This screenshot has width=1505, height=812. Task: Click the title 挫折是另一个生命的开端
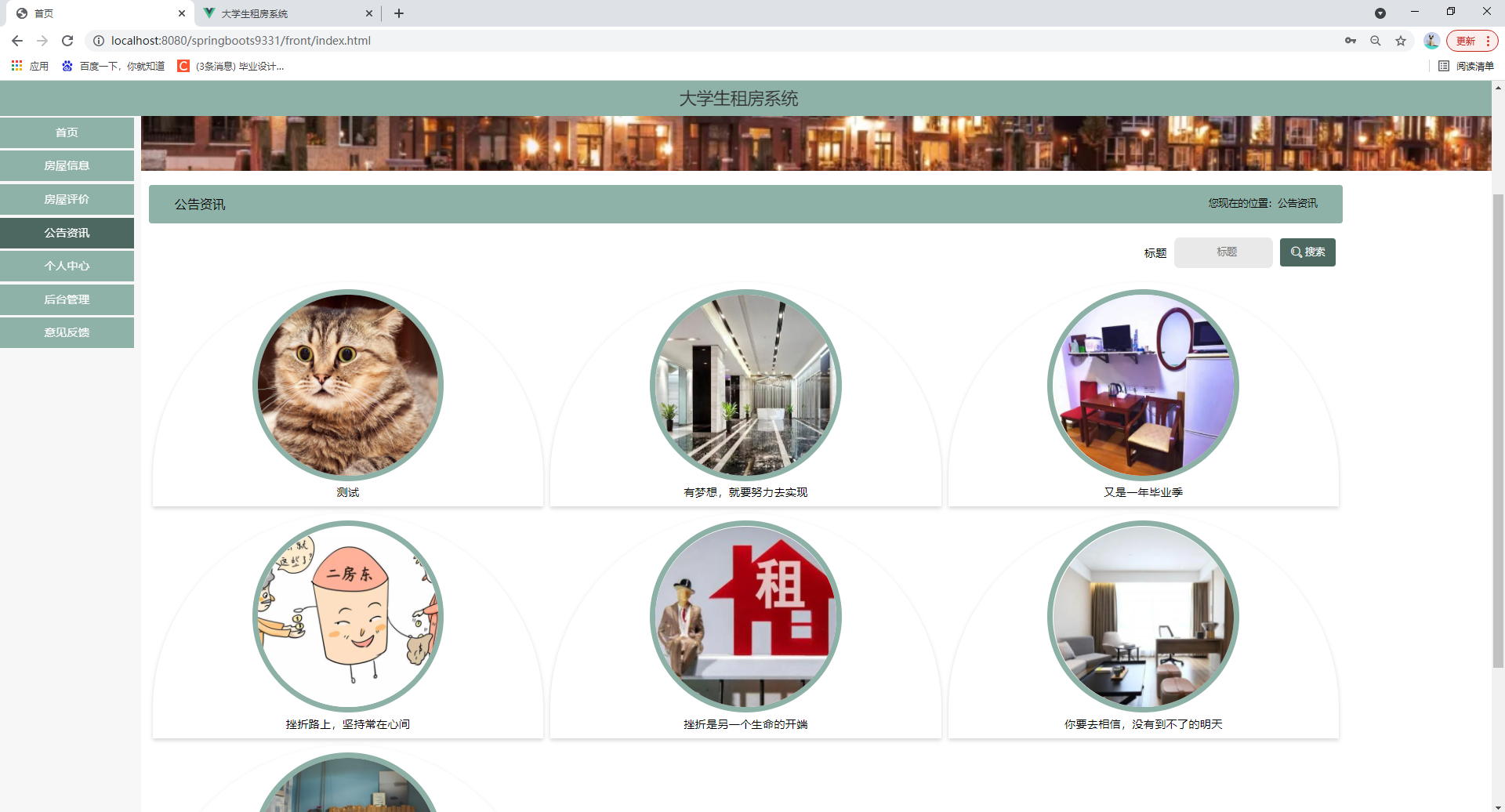(x=745, y=724)
